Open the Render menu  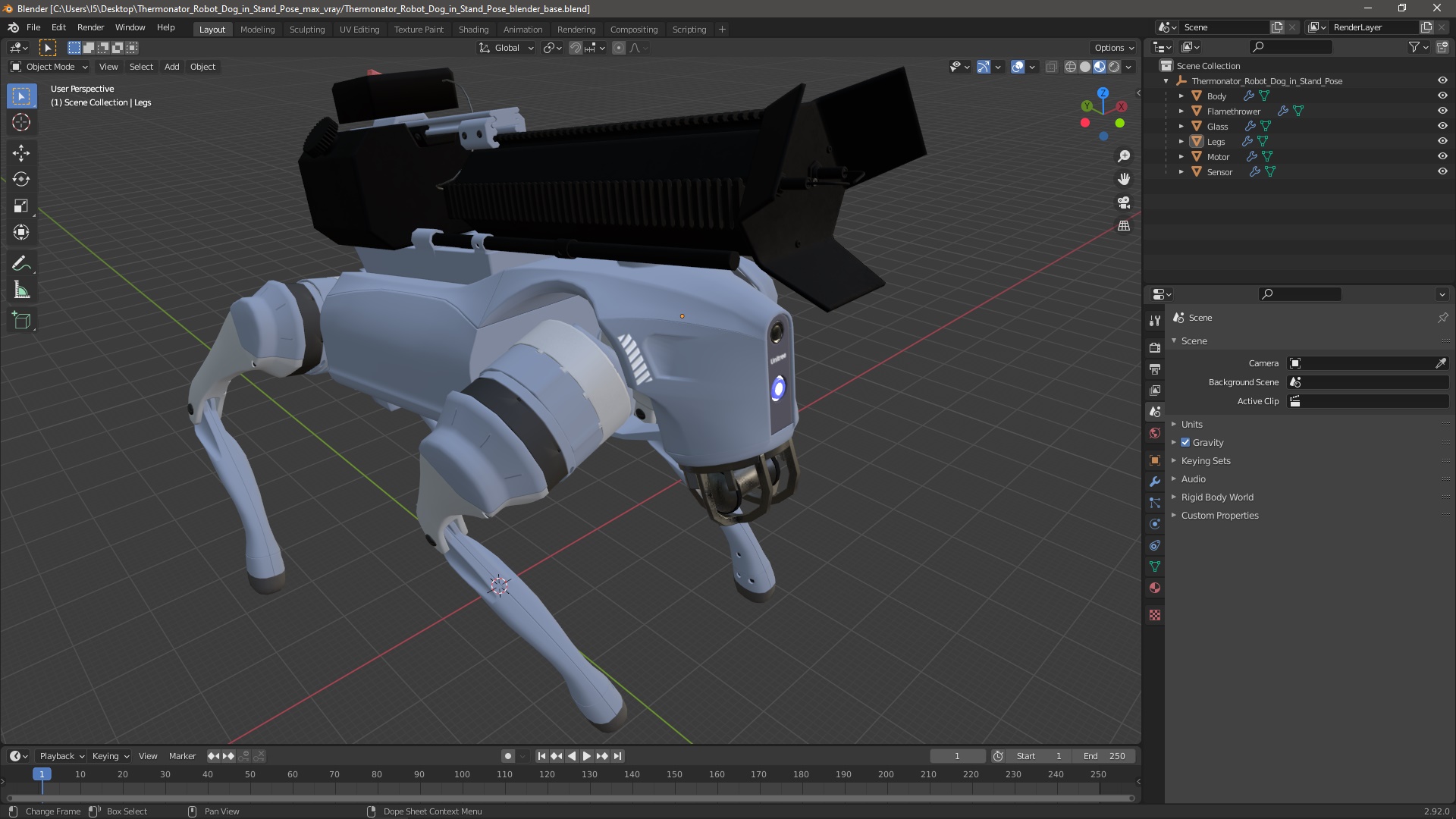[90, 27]
